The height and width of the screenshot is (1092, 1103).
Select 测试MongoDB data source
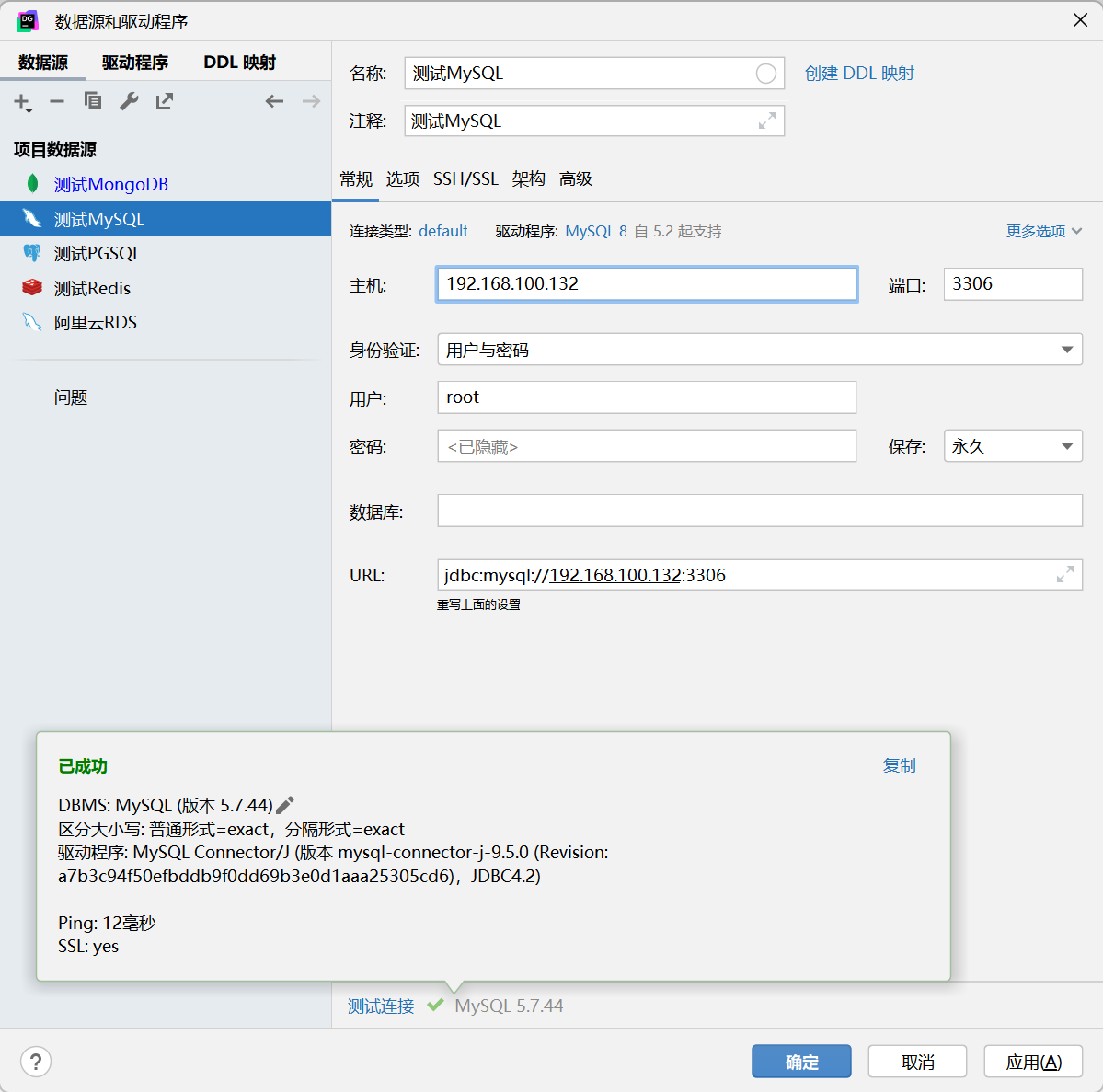click(166, 184)
